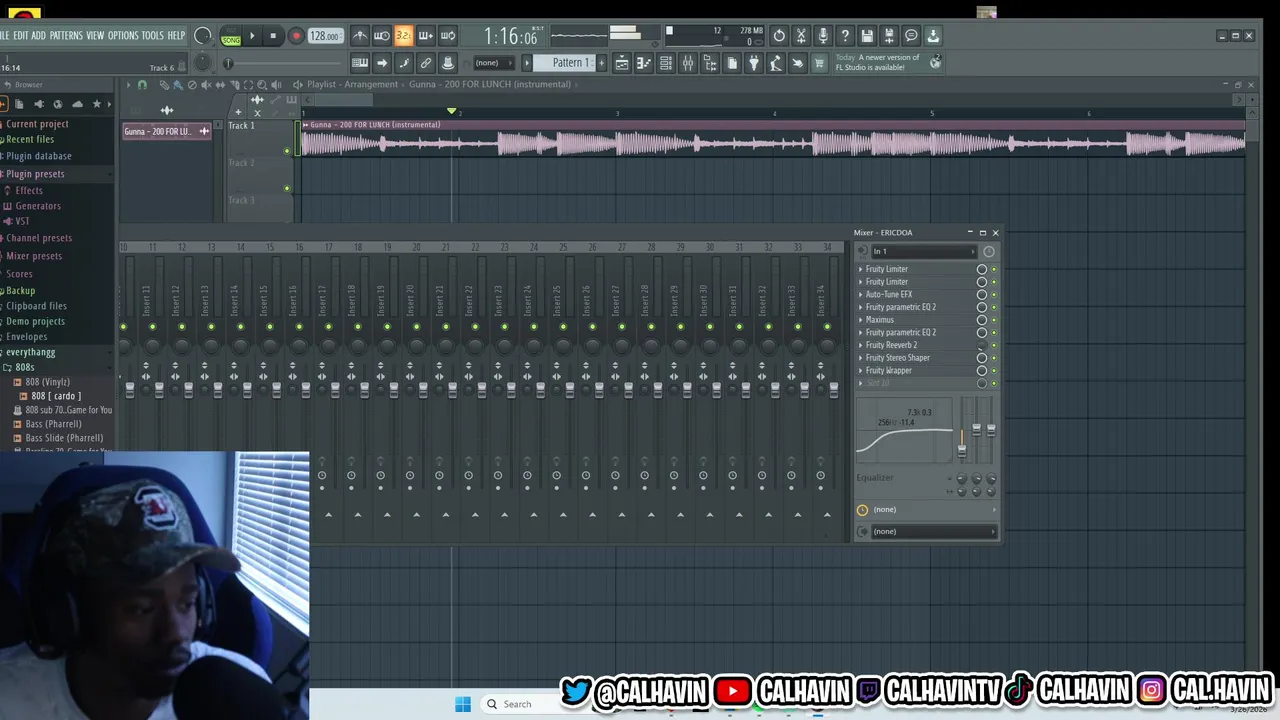This screenshot has height=720, width=1280.
Task: Open project info speech bubble icon
Action: (x=911, y=36)
